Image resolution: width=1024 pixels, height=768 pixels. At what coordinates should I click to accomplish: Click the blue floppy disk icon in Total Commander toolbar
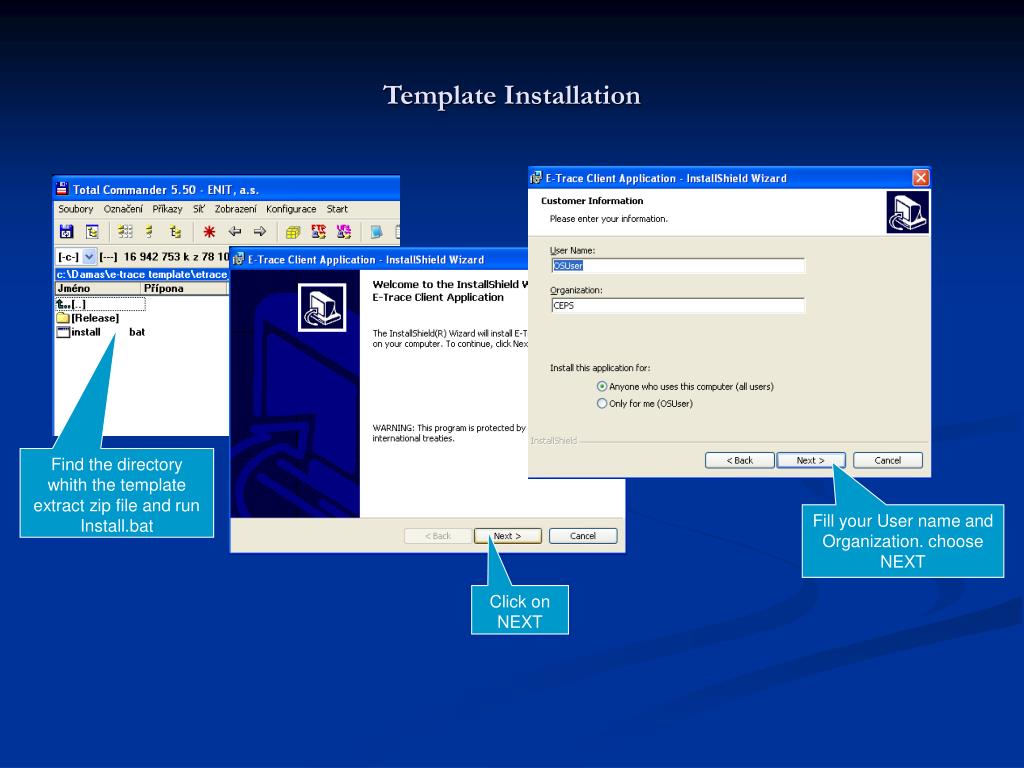click(67, 231)
